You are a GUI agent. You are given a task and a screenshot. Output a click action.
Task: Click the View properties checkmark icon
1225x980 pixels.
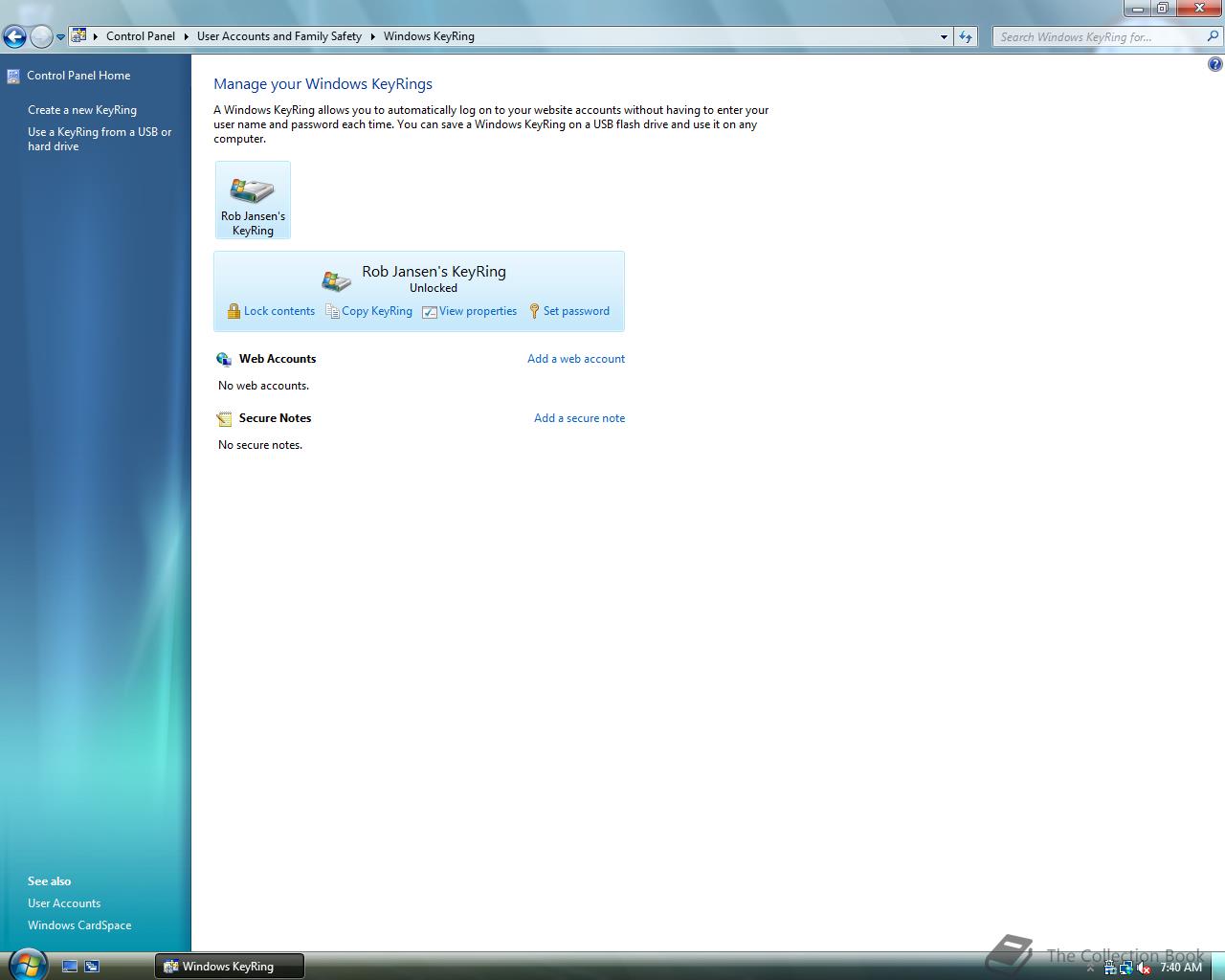pyautogui.click(x=430, y=312)
